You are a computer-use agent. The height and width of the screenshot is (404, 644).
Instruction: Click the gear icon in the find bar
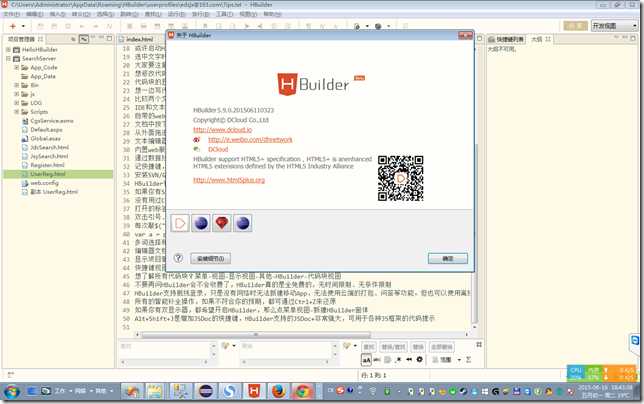(x=419, y=360)
